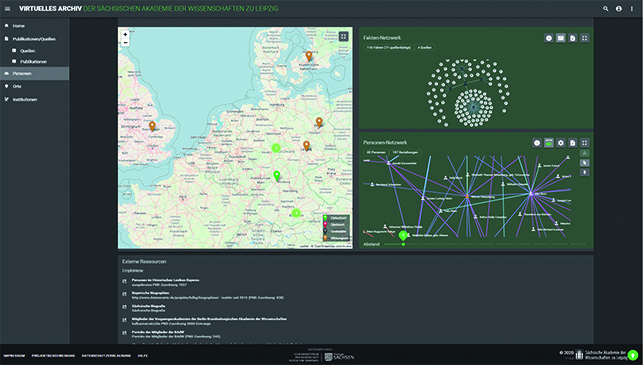Open Personen-Netzwerk settings gear
The width and height of the screenshot is (643, 365).
pos(561,143)
